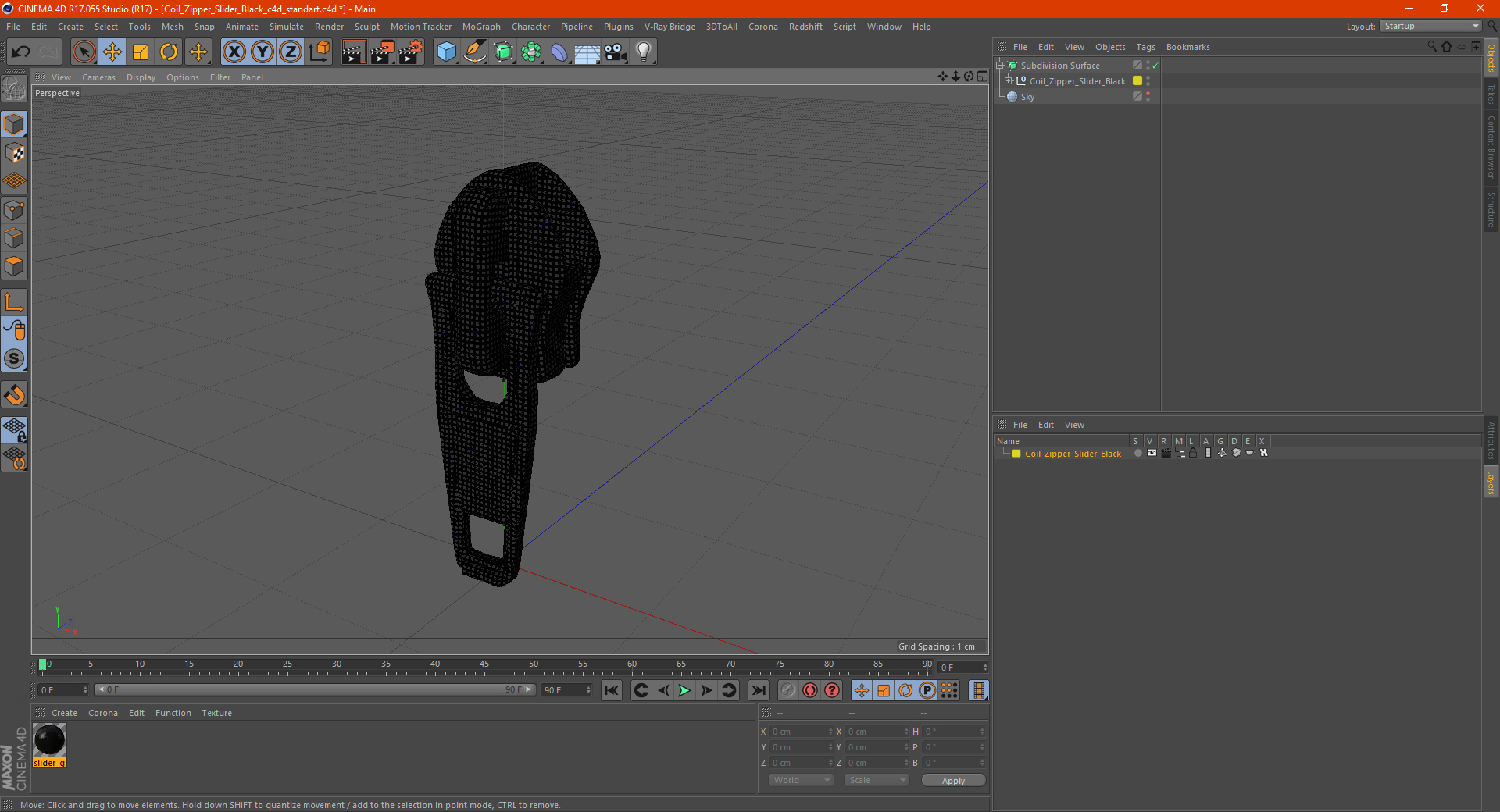
Task: Toggle Y axis lock
Action: [262, 52]
